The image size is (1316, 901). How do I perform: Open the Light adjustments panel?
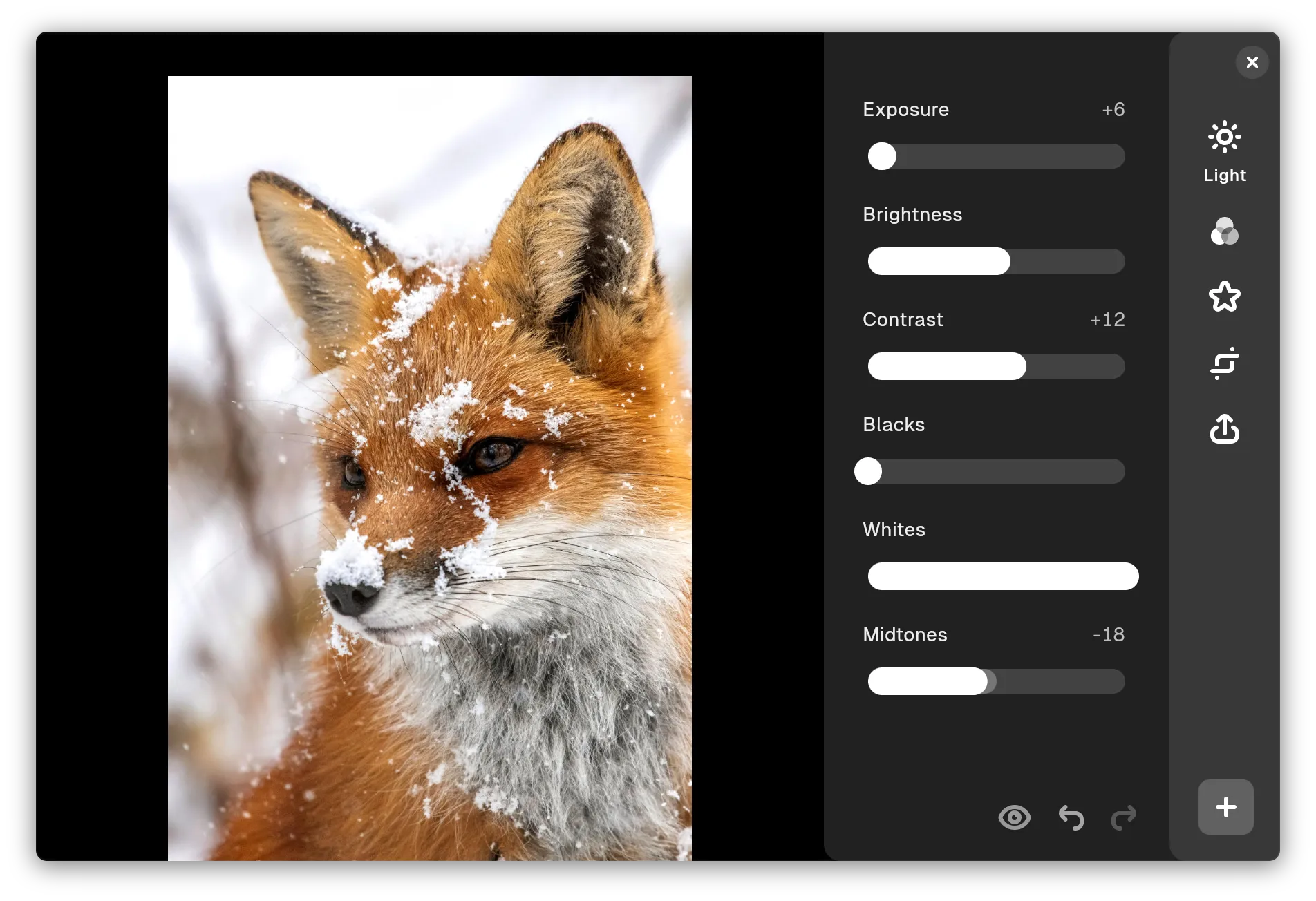[1224, 137]
